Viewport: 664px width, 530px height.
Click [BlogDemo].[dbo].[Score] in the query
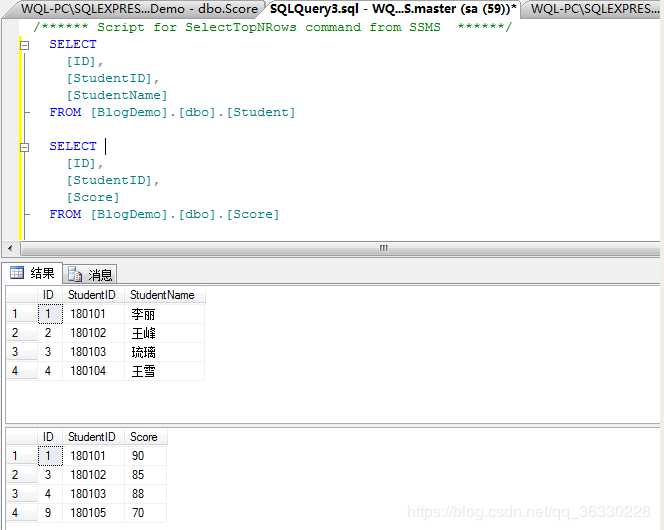185,215
